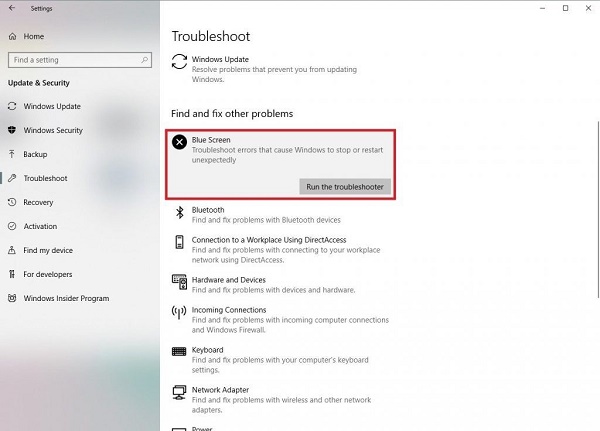Select the Bluetooth troubleshooter title

pos(208,210)
